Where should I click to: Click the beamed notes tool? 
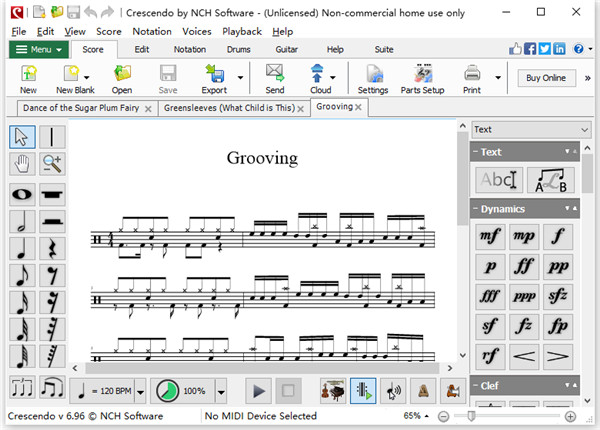pos(52,387)
